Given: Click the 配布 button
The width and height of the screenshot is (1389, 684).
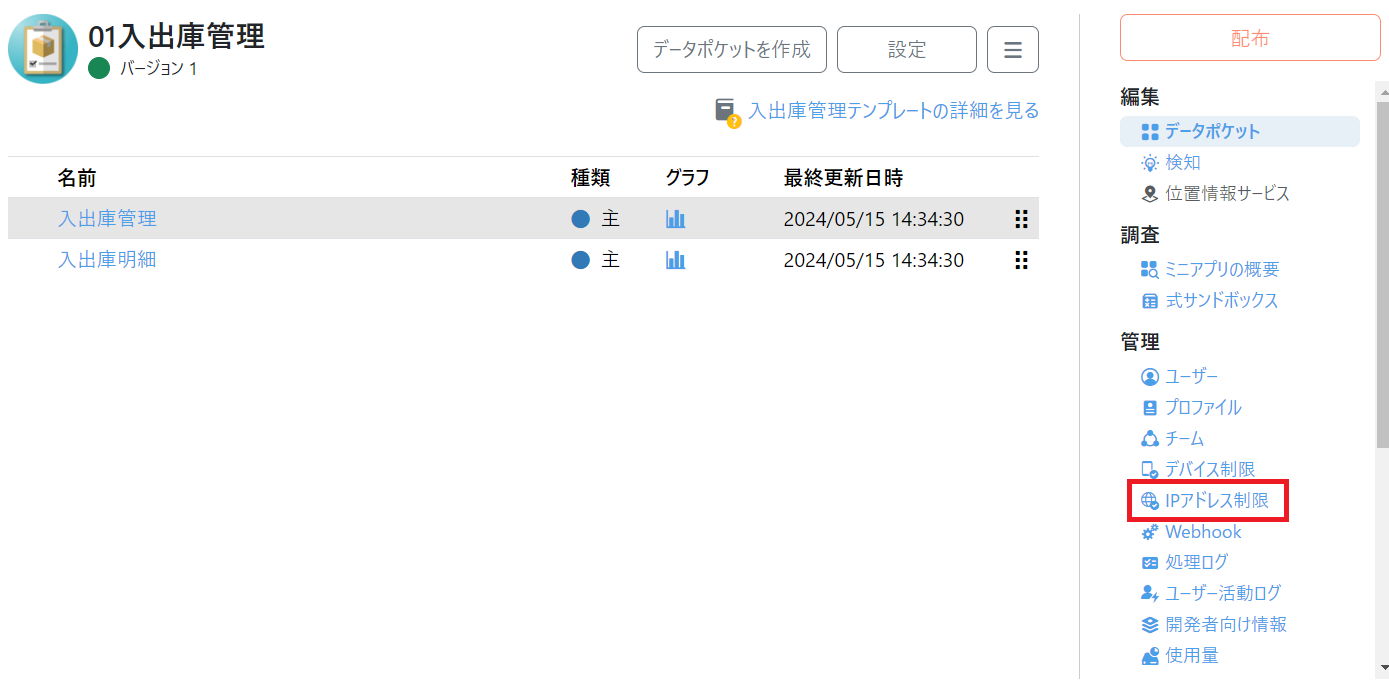Looking at the screenshot, I should (1250, 39).
